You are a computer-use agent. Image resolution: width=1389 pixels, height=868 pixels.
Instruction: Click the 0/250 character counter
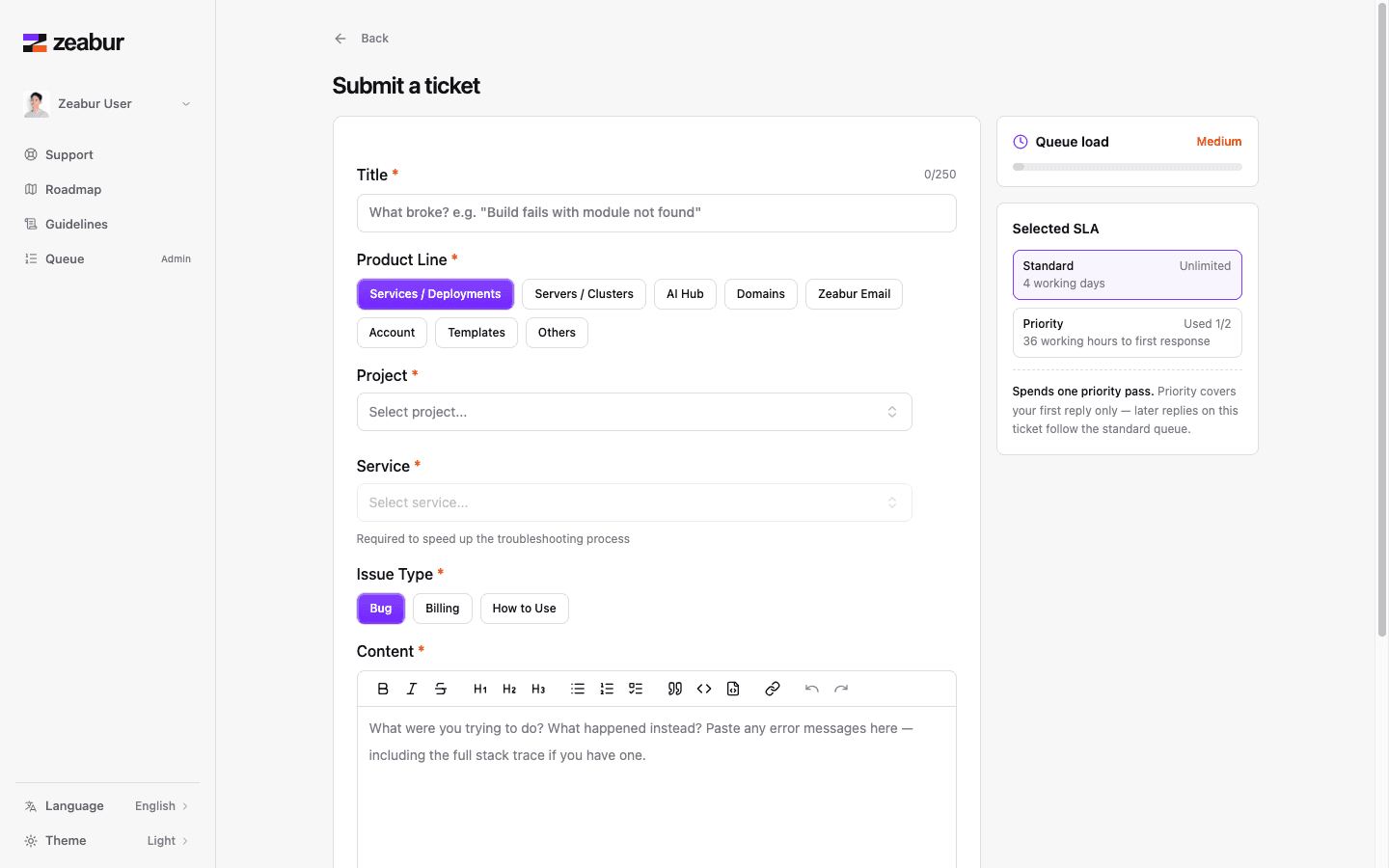940,175
